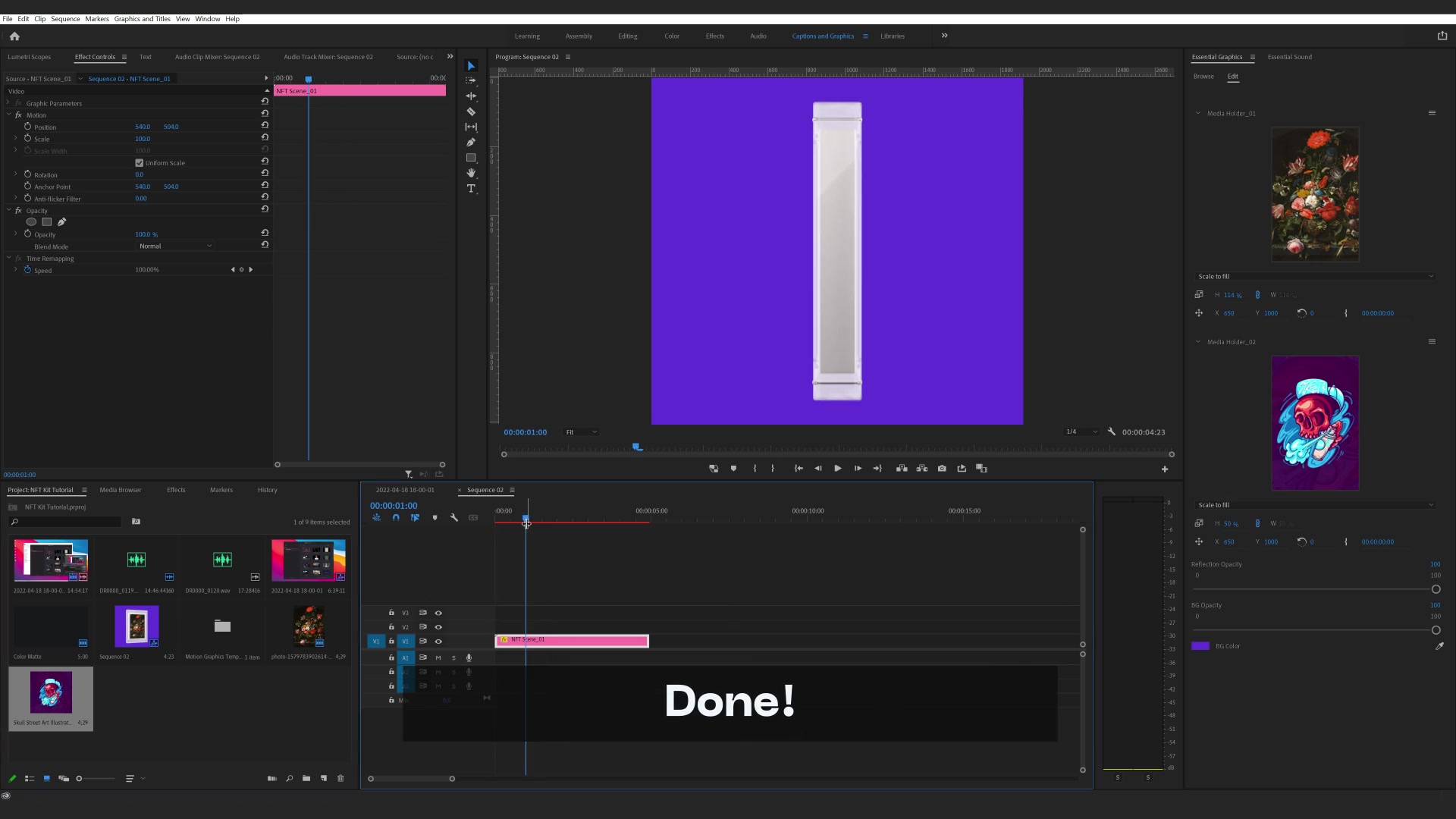The height and width of the screenshot is (819, 1456).
Task: Open Media Holder_01 Scale to fill dropdown
Action: [x=1315, y=276]
